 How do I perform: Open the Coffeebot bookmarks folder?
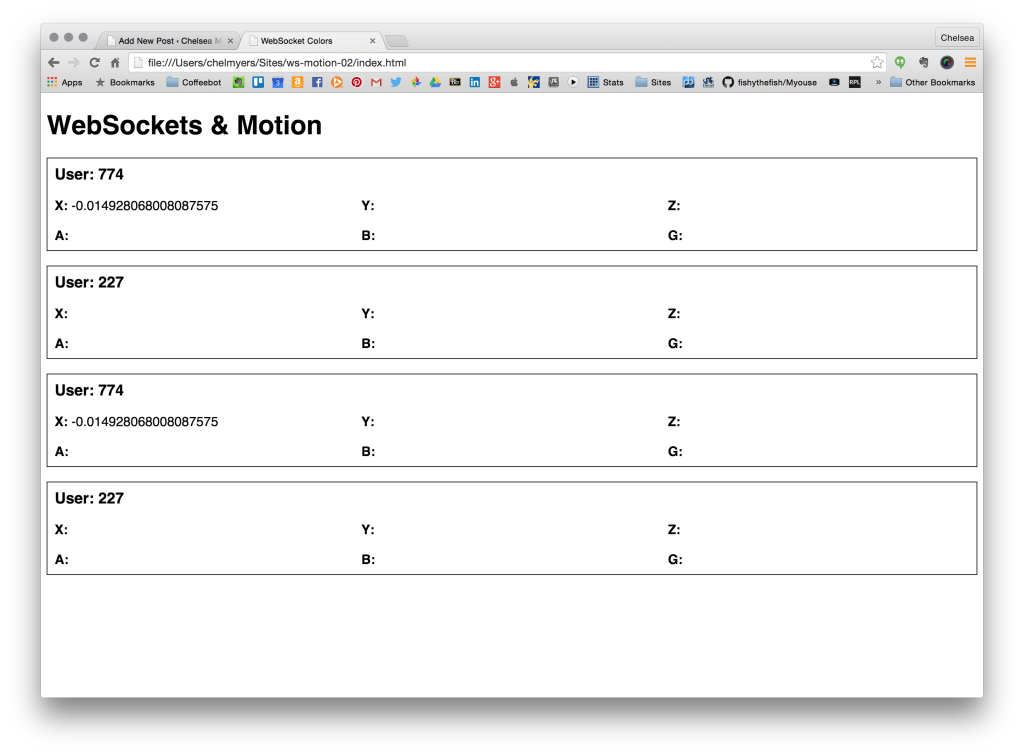tap(194, 82)
